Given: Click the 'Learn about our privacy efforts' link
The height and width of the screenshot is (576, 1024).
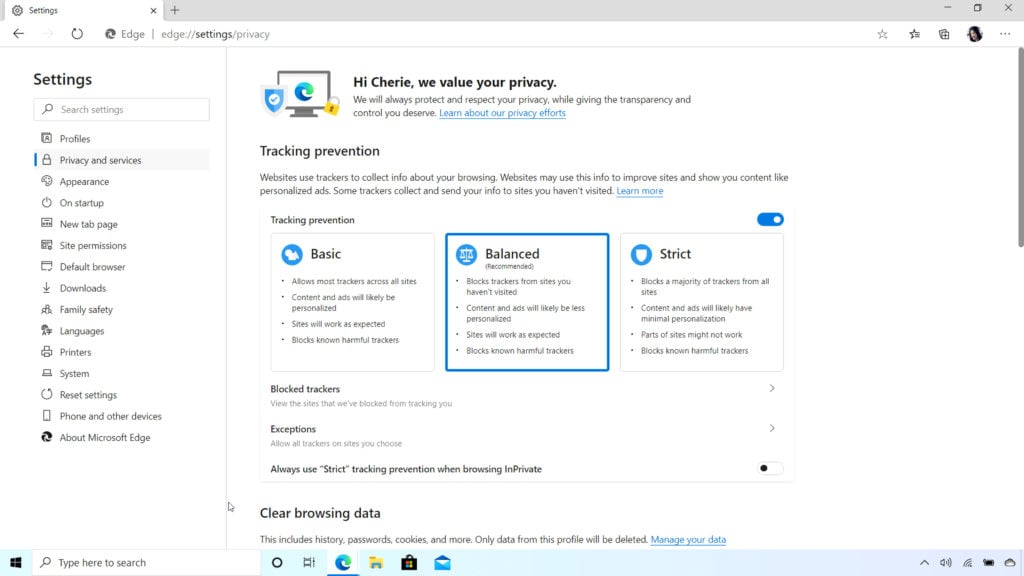Looking at the screenshot, I should coord(502,113).
